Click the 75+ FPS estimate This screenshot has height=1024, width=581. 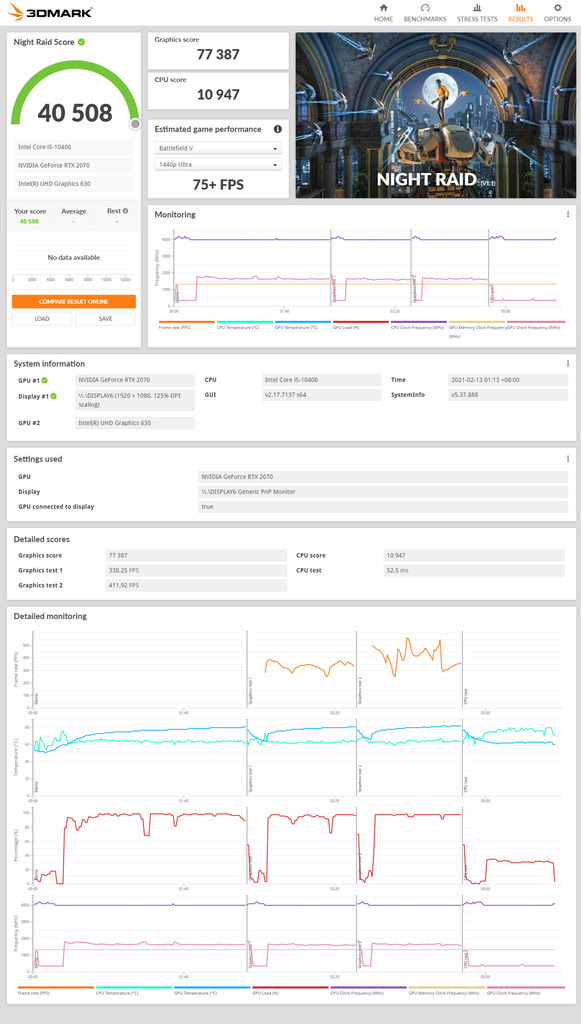point(218,185)
